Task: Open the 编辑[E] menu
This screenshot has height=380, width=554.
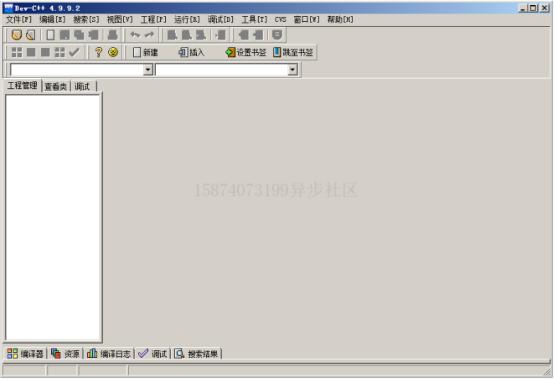Action: [52, 19]
